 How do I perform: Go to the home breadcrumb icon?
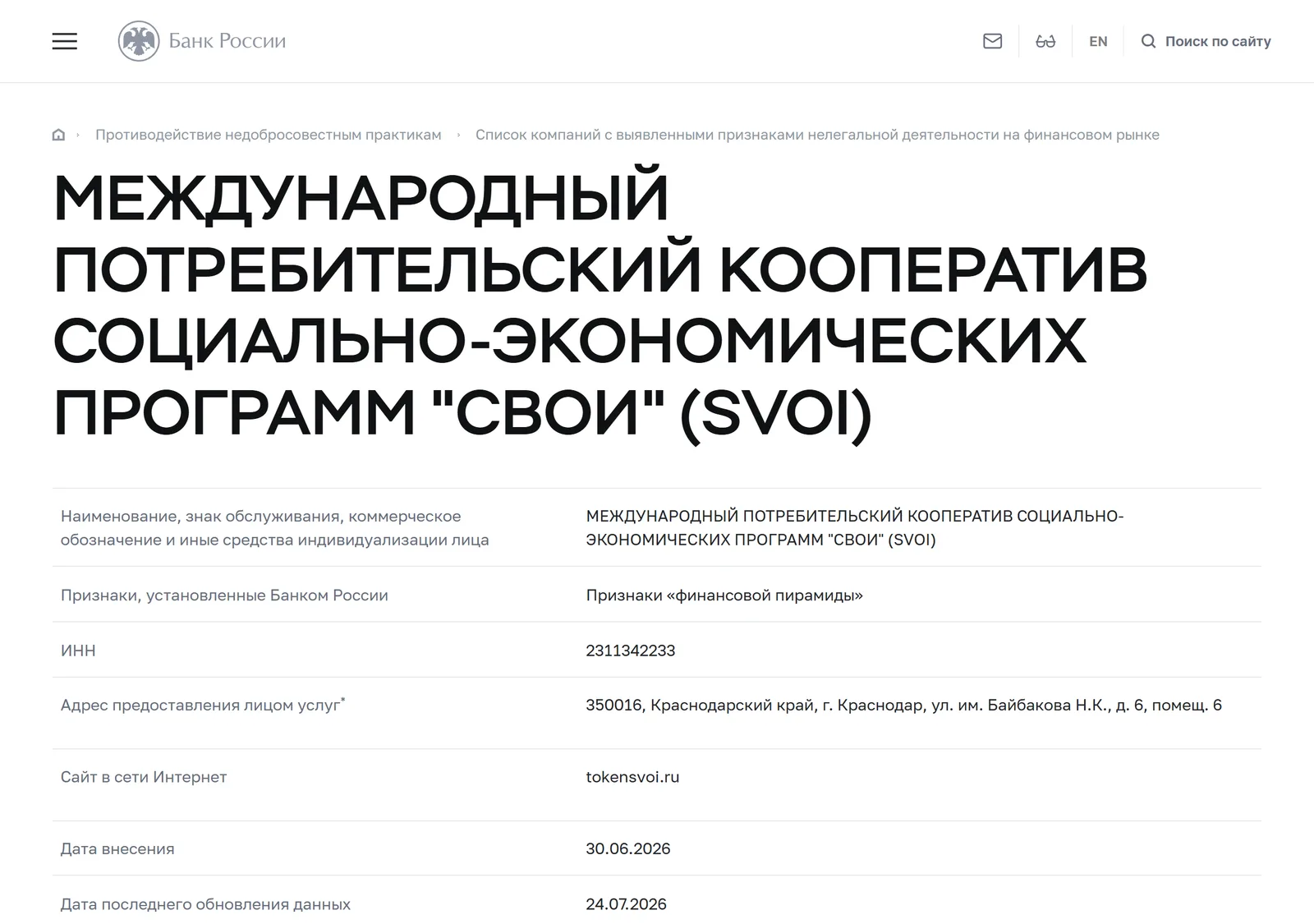pyautogui.click(x=58, y=135)
